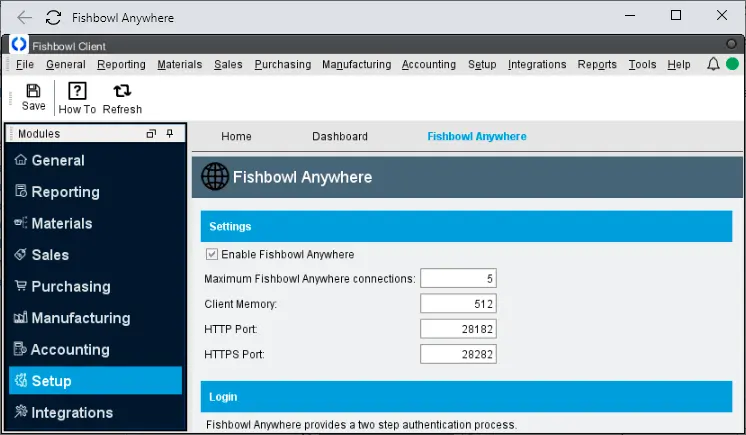Select the Fishbowl Anywhere tab

[x=477, y=136]
